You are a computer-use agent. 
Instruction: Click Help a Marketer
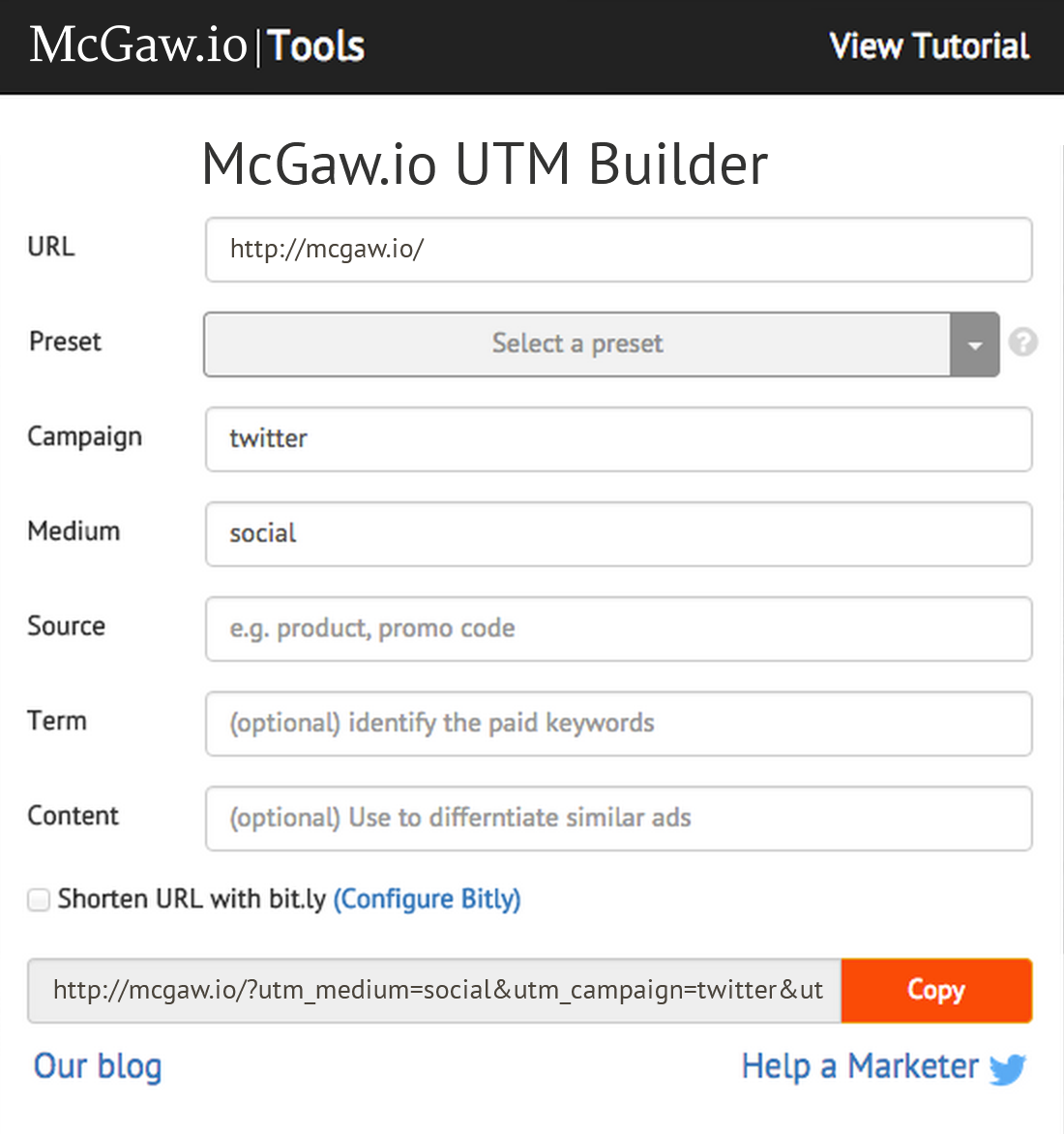click(x=859, y=1066)
